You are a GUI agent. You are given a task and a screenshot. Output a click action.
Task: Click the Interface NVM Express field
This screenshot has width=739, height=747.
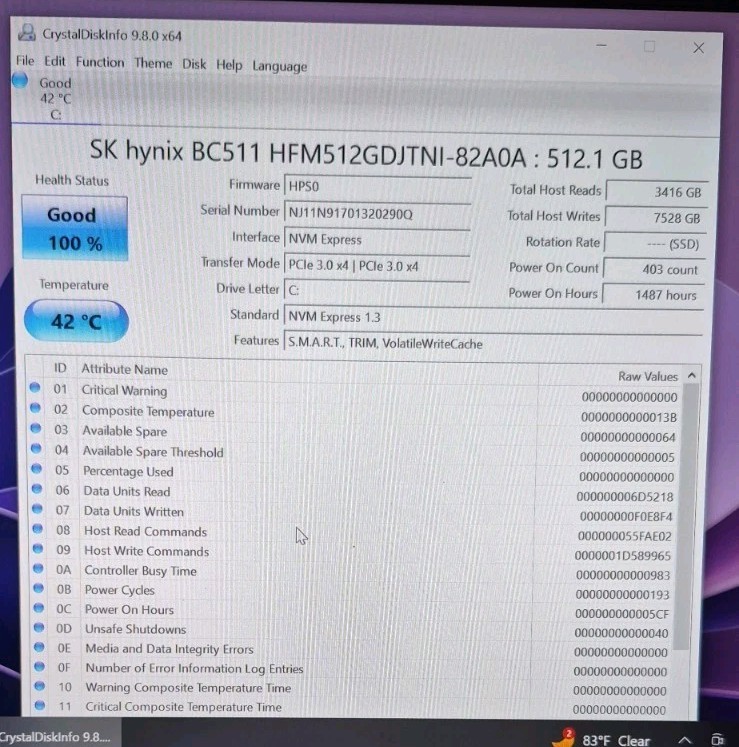pyautogui.click(x=377, y=239)
